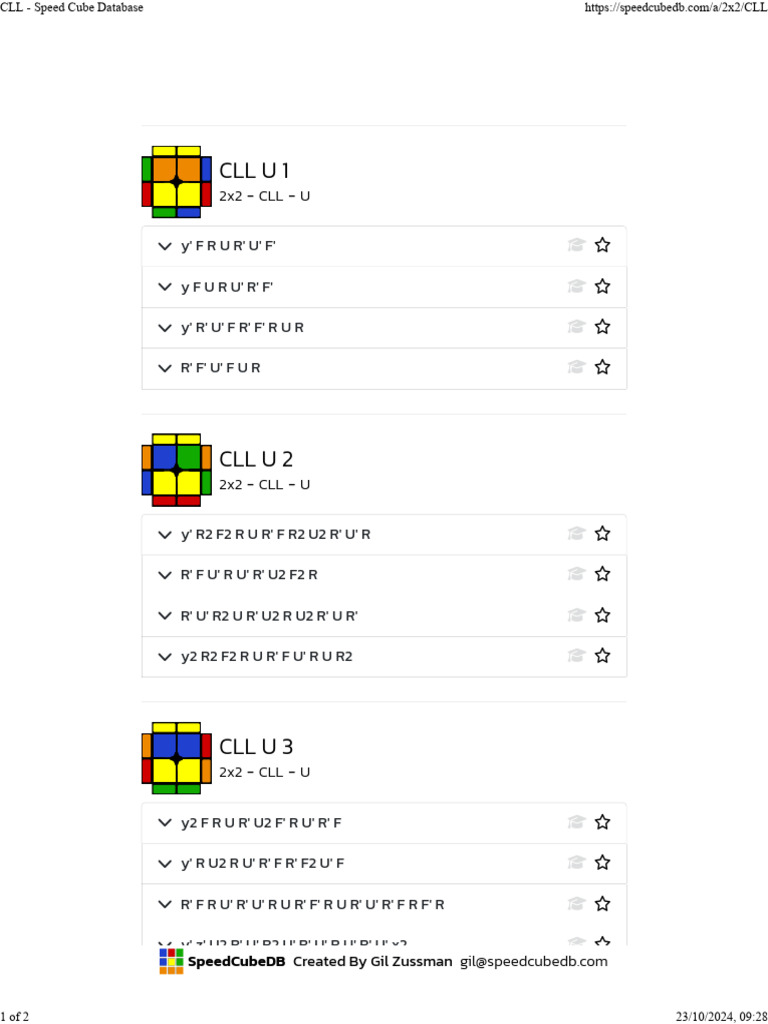Favorite the R' U' R2 U R' U2 R U2 R' U R' algorithm
768x1024 pixels.
pos(602,615)
